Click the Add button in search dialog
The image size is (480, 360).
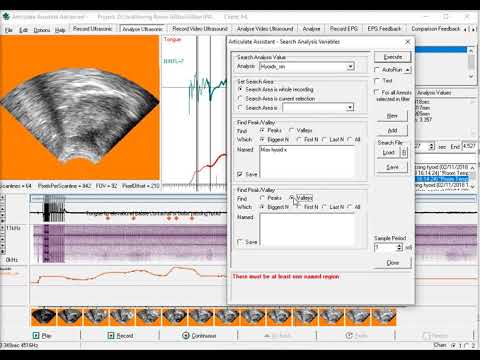point(392,130)
